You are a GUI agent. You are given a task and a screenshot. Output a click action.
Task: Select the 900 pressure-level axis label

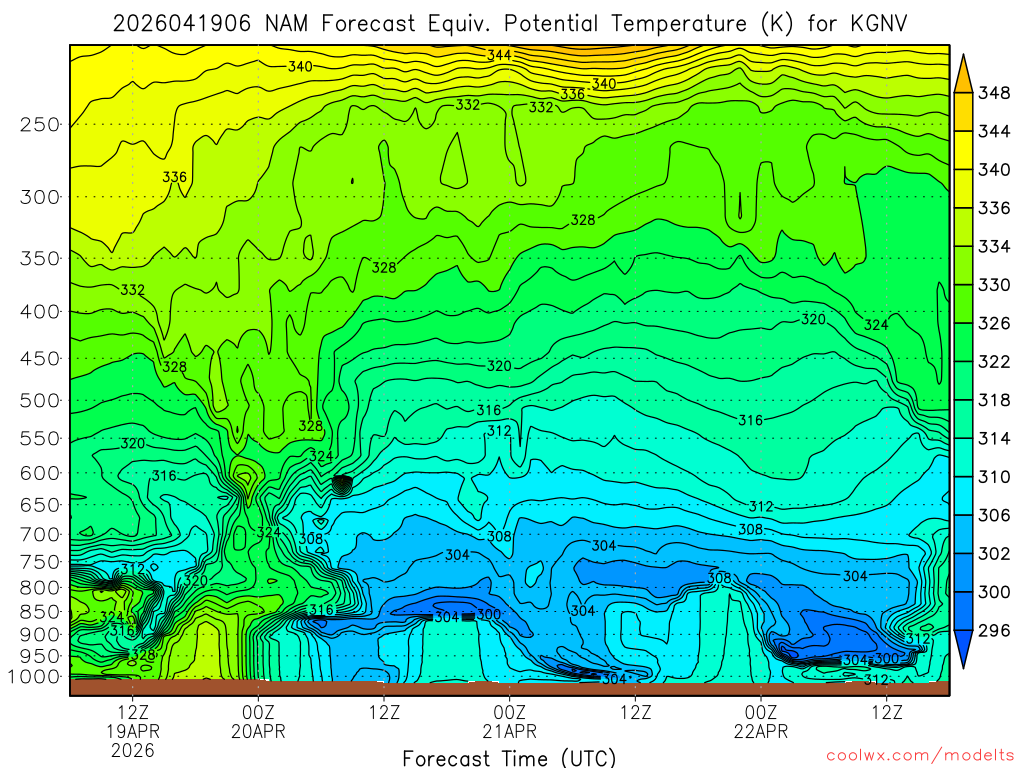(40, 634)
